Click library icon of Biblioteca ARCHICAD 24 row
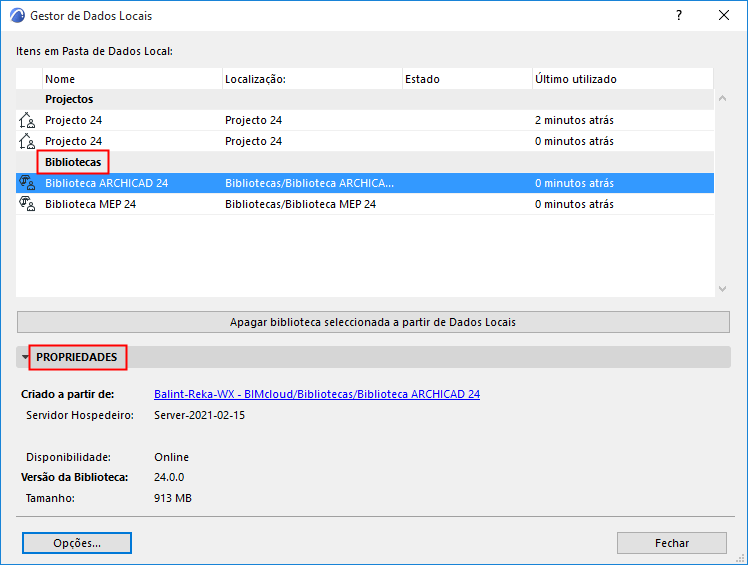748x565 pixels. 27,183
